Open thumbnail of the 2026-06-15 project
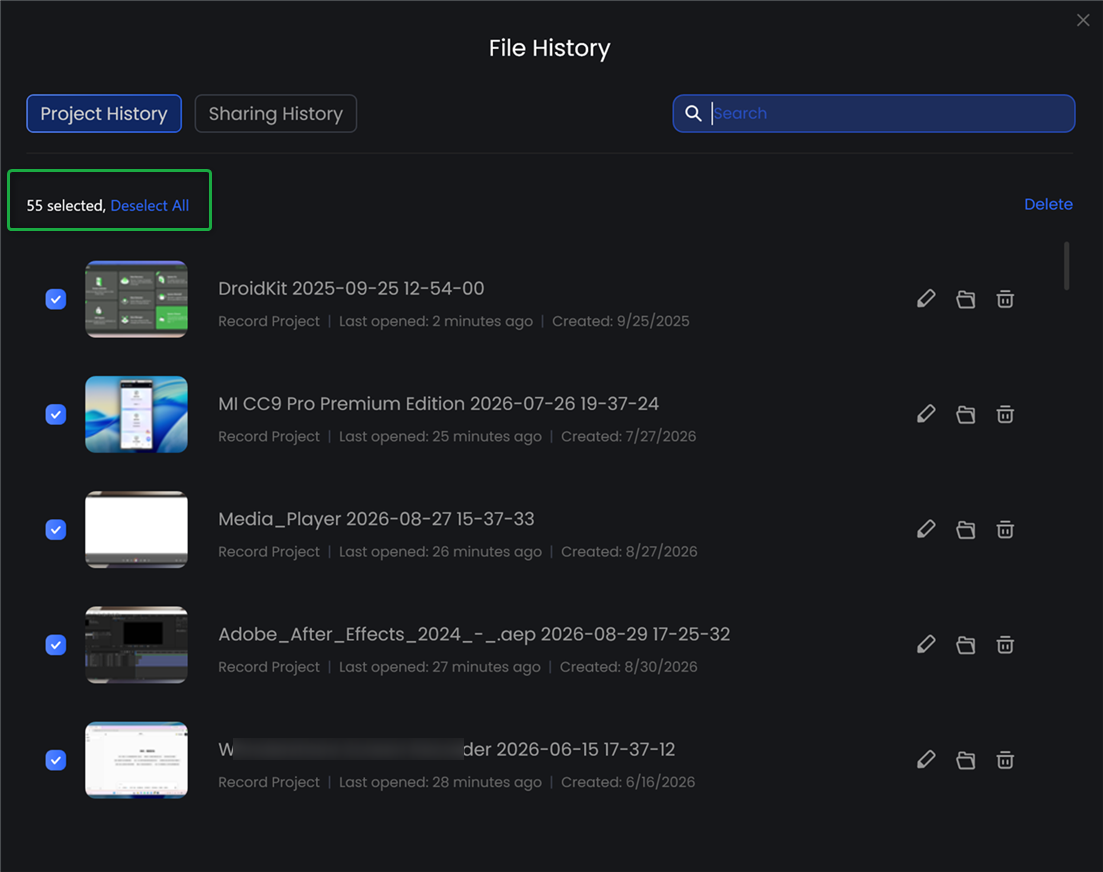Screen dimensions: 1103x872 point(136,760)
